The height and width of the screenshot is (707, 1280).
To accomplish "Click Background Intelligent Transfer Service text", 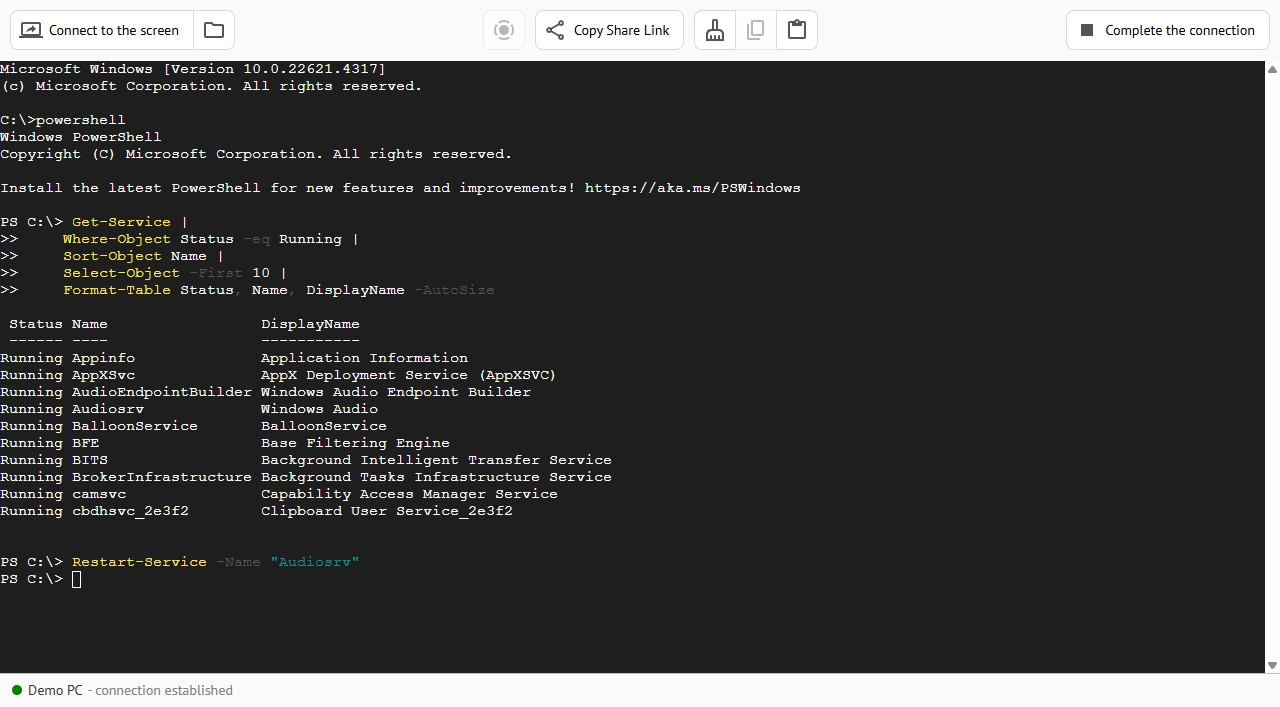I will pyautogui.click(x=436, y=460).
